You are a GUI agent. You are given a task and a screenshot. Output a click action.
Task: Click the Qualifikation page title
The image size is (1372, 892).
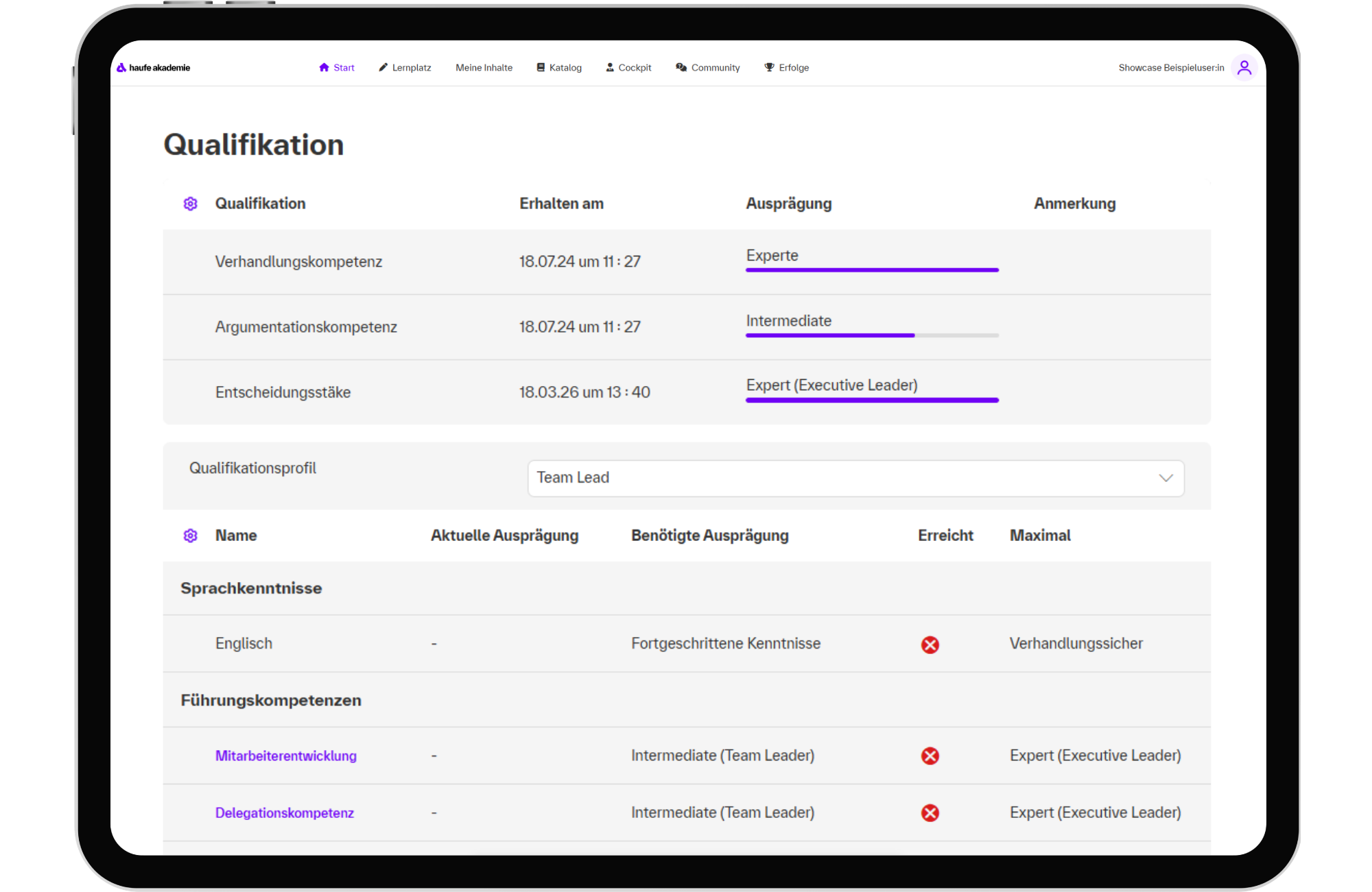(x=254, y=145)
